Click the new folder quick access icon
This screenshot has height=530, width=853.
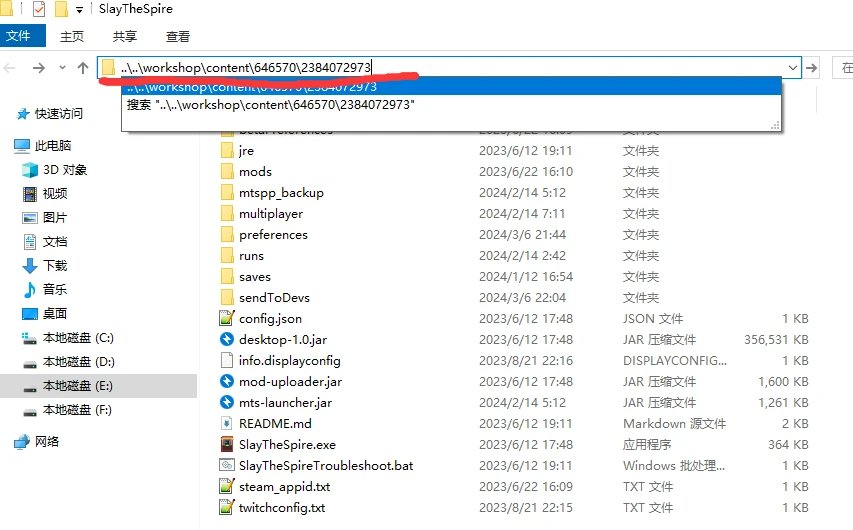coord(61,9)
